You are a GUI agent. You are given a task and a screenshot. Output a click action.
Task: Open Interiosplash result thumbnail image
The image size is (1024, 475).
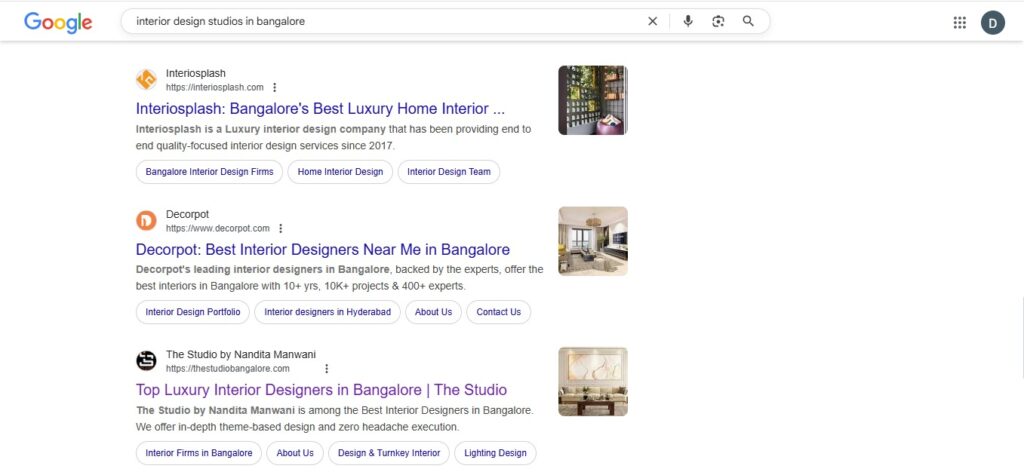[x=593, y=100]
